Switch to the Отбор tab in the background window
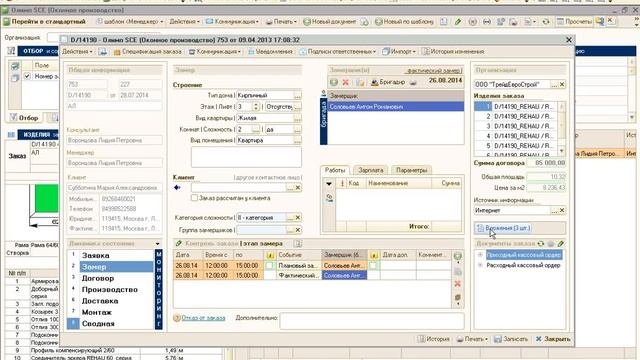The image size is (640, 360). 24,118
